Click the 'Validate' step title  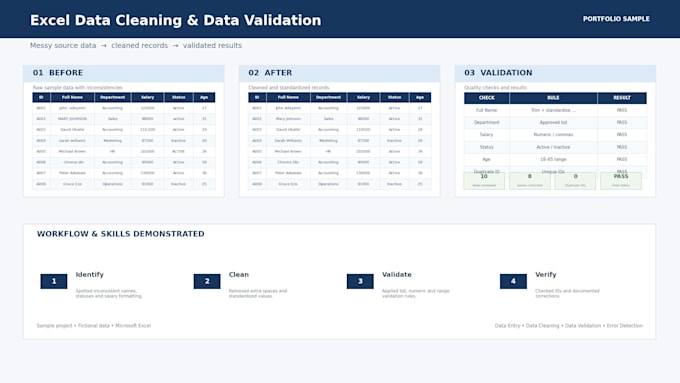click(396, 275)
